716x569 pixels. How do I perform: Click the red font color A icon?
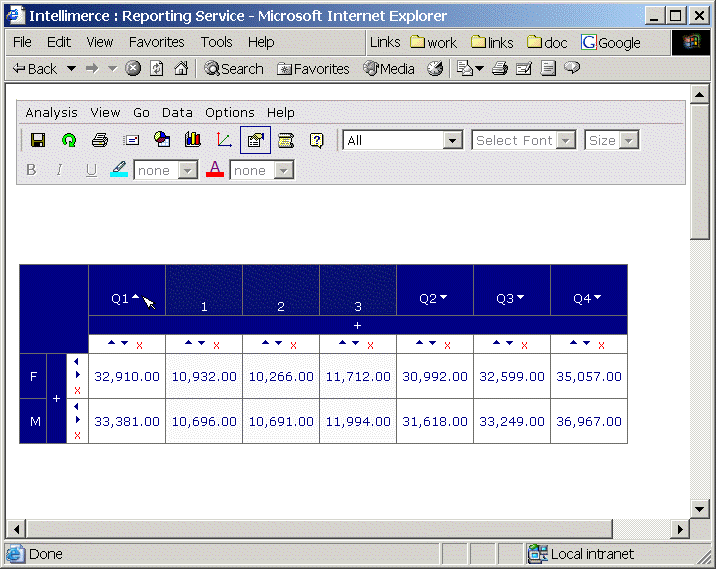point(215,169)
